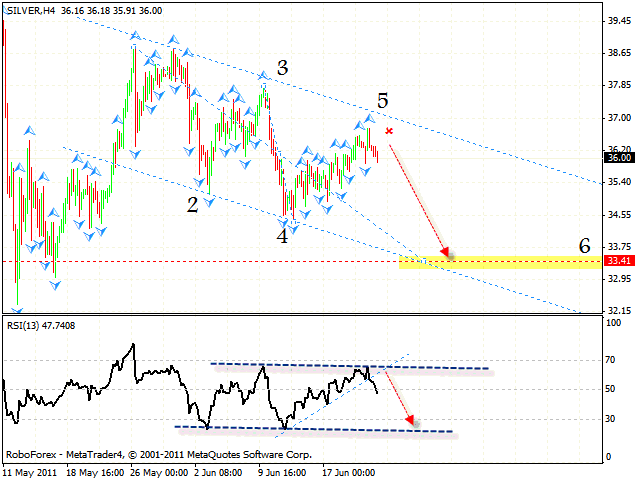The height and width of the screenshot is (480, 640).
Task: Select the wave label 5 on chart
Action: point(383,100)
